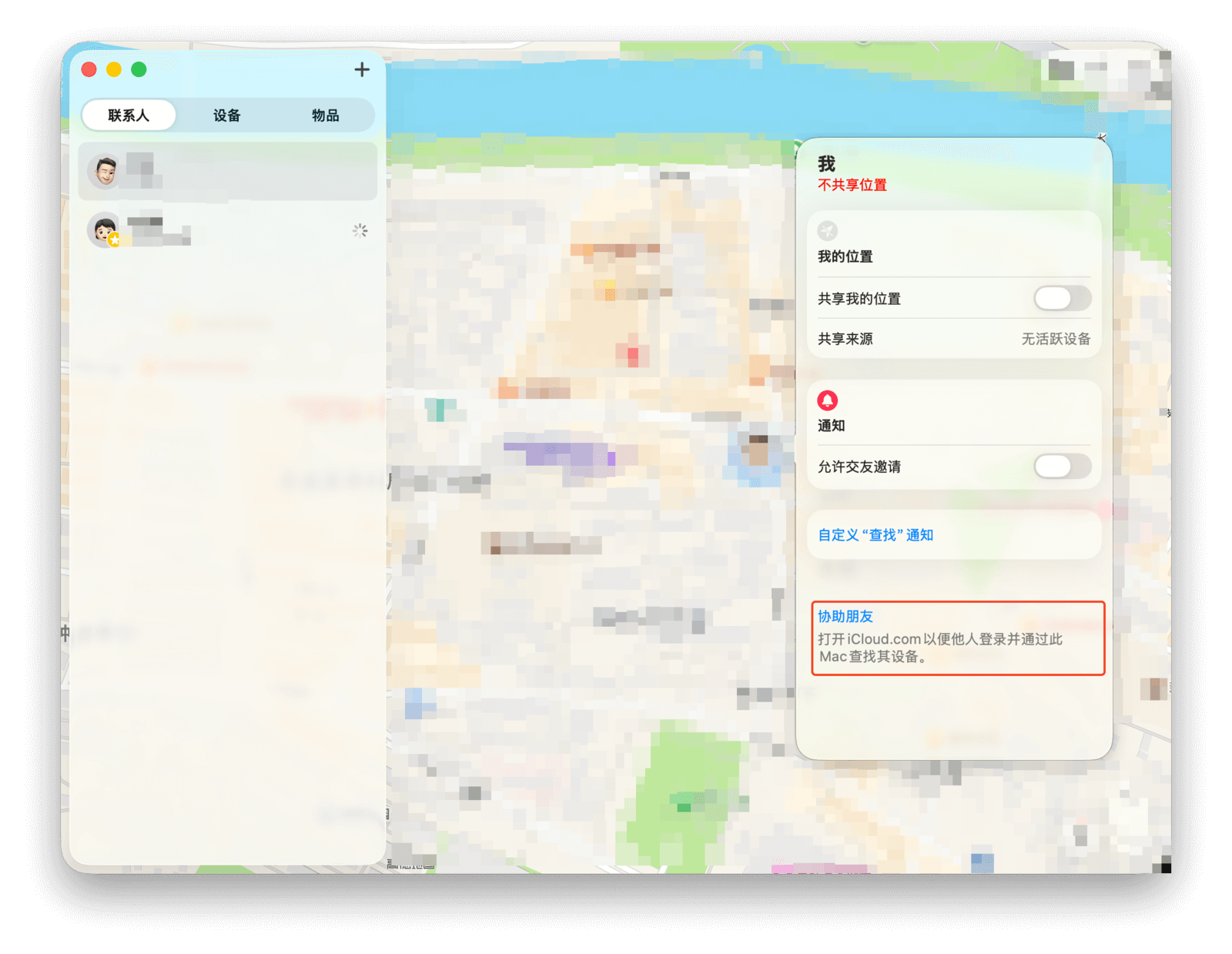Minimize window with the yellow button
Screen dimensions: 1232x954
click(x=114, y=70)
